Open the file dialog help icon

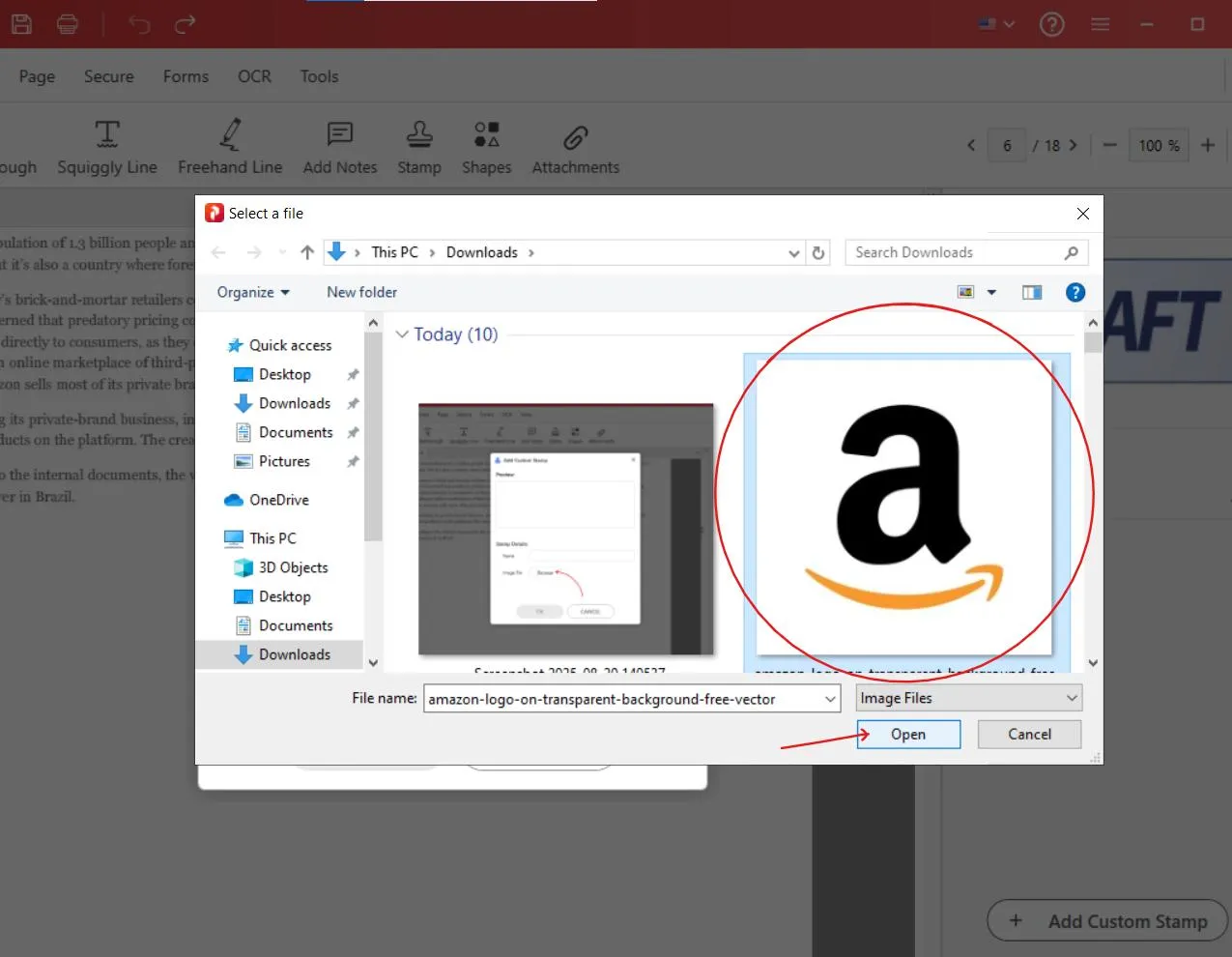point(1074,292)
